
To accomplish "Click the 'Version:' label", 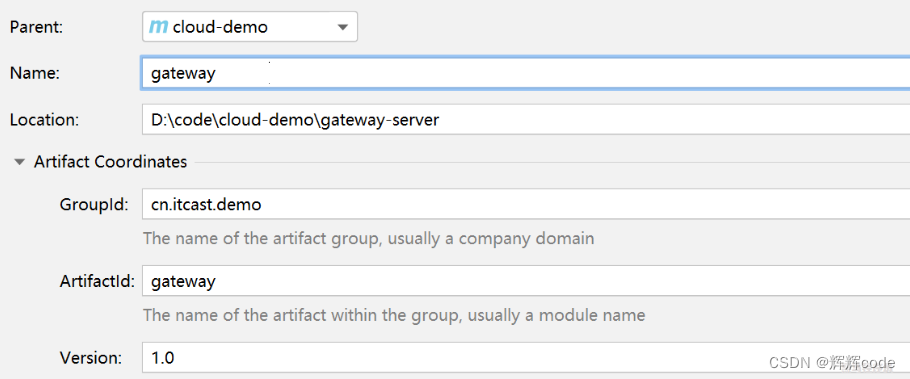I will (91, 358).
